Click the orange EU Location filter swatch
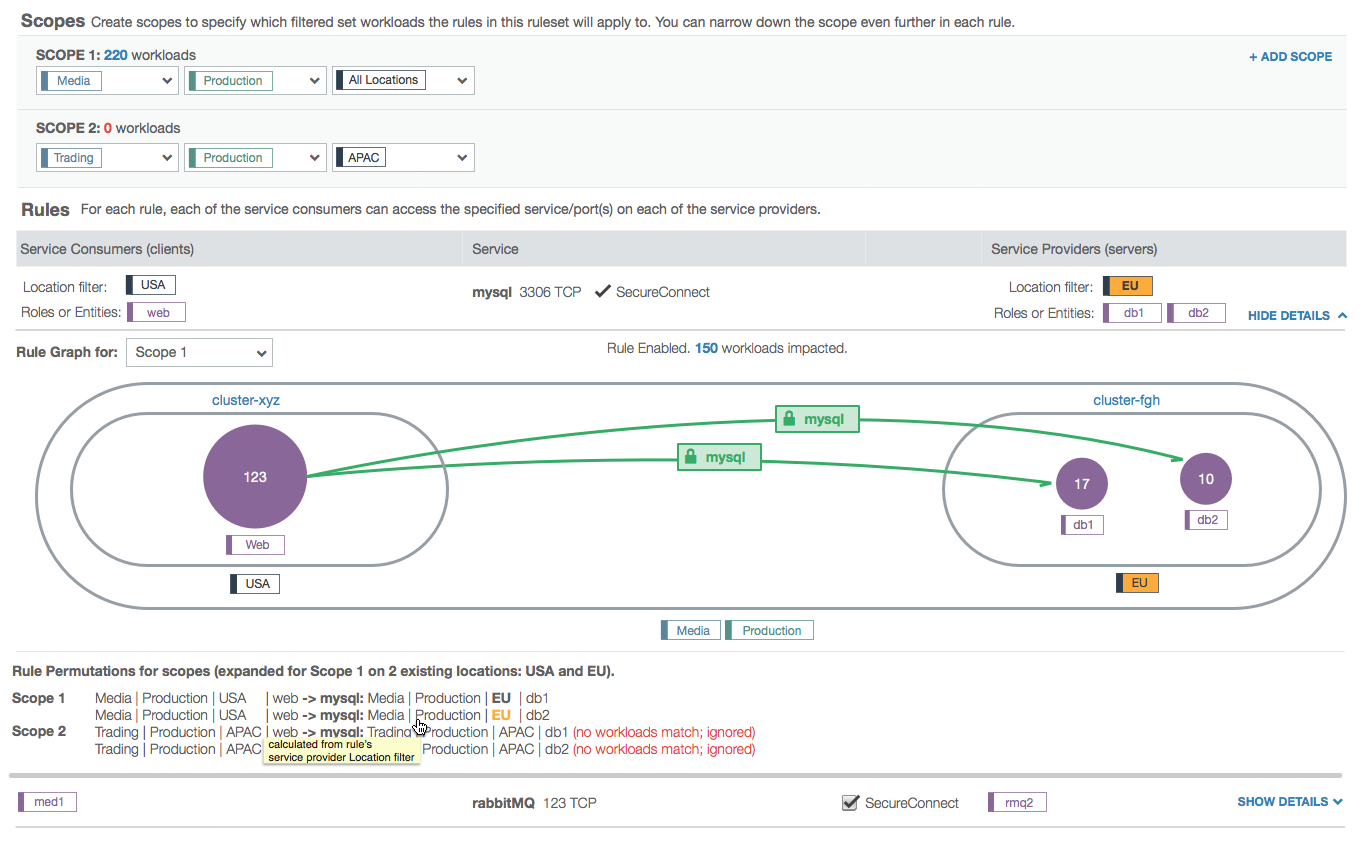 click(1128, 286)
